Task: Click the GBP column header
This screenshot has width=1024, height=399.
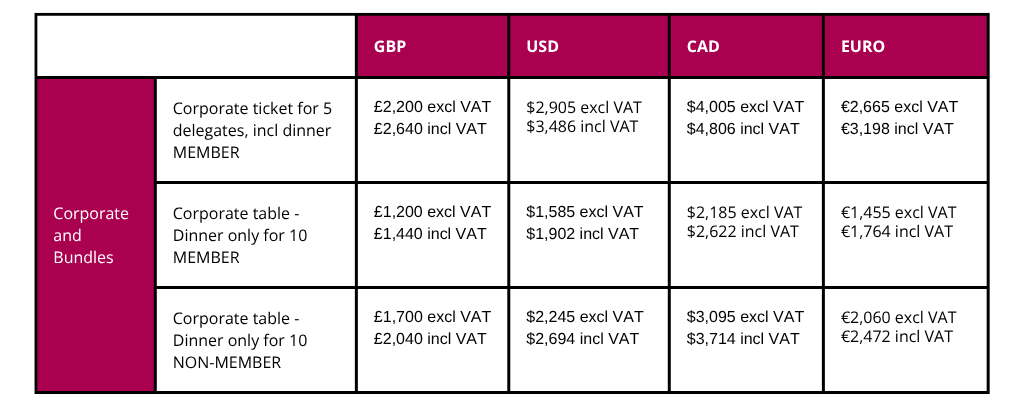Action: (x=432, y=46)
